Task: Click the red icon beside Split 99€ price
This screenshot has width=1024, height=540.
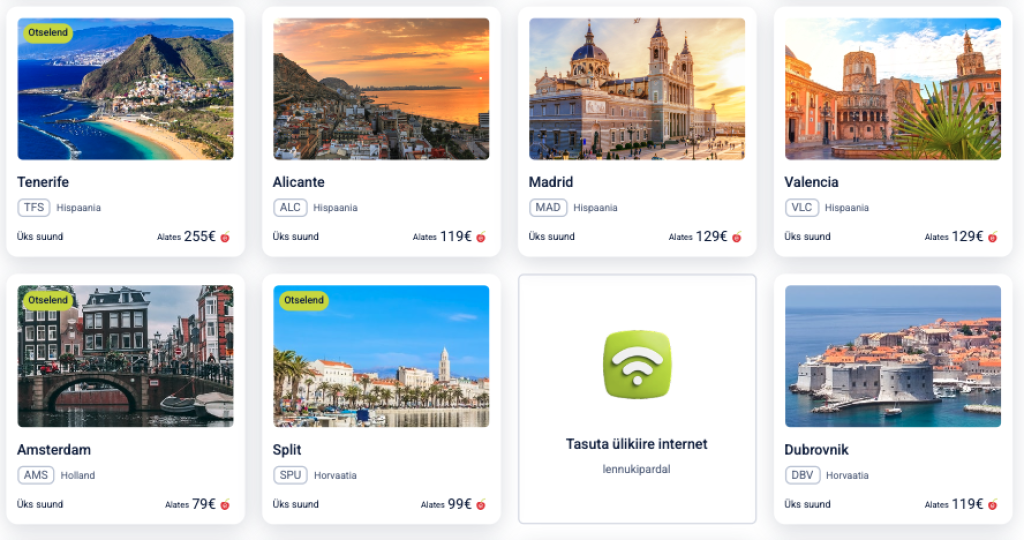Action: click(481, 505)
